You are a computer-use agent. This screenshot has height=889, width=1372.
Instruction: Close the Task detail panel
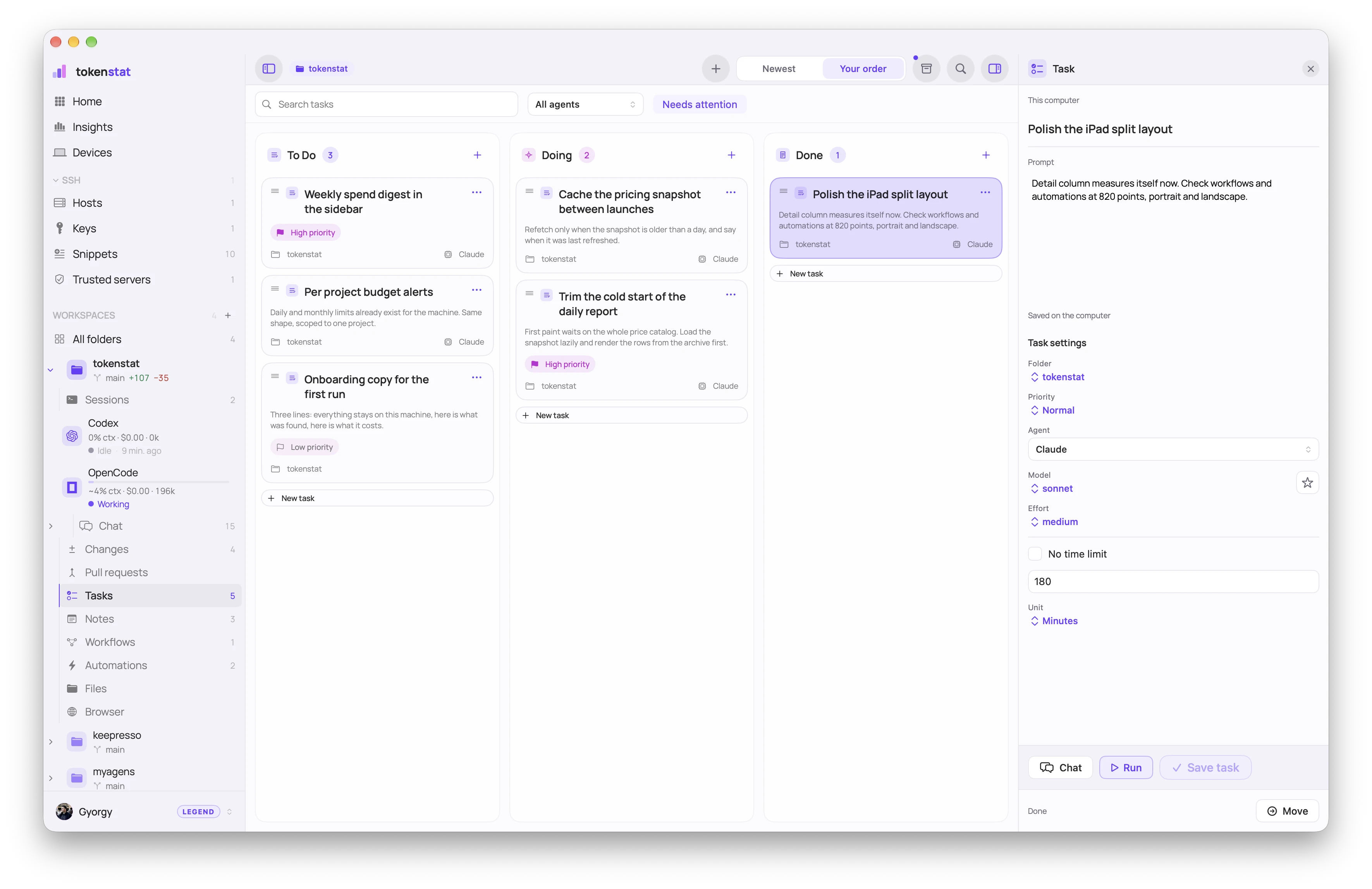[x=1310, y=69]
